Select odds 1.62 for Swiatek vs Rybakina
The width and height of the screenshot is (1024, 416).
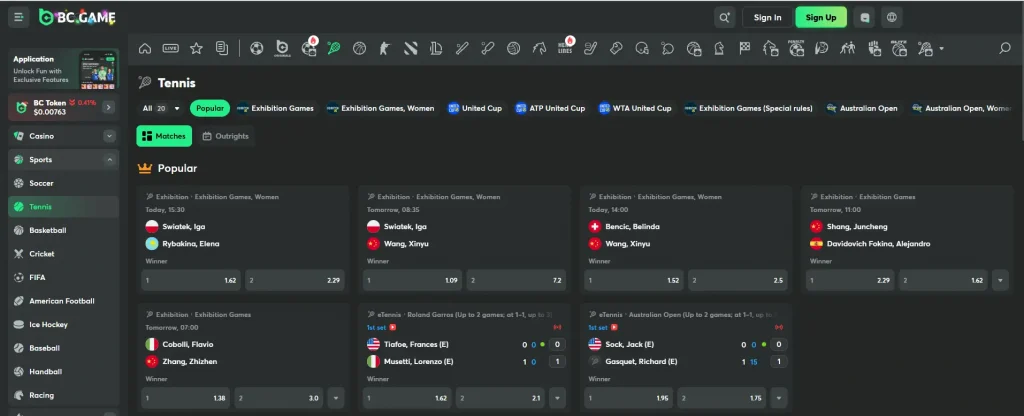pos(189,281)
